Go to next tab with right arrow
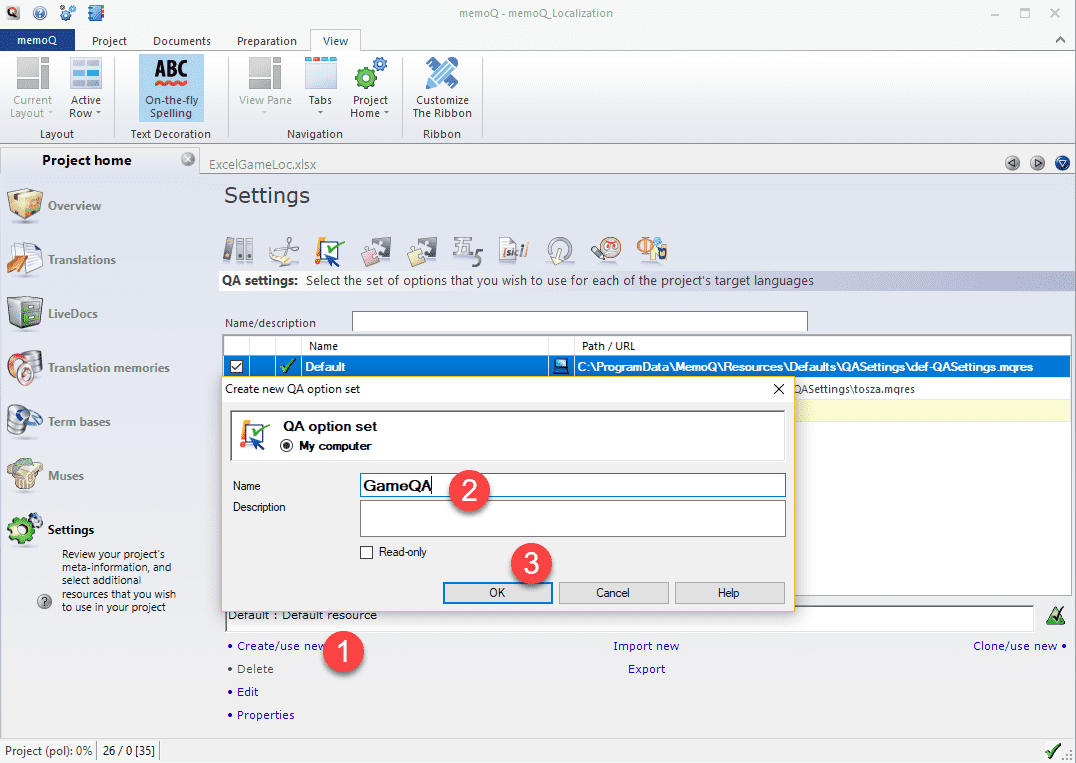Screen dimensions: 1076x763 1038,163
